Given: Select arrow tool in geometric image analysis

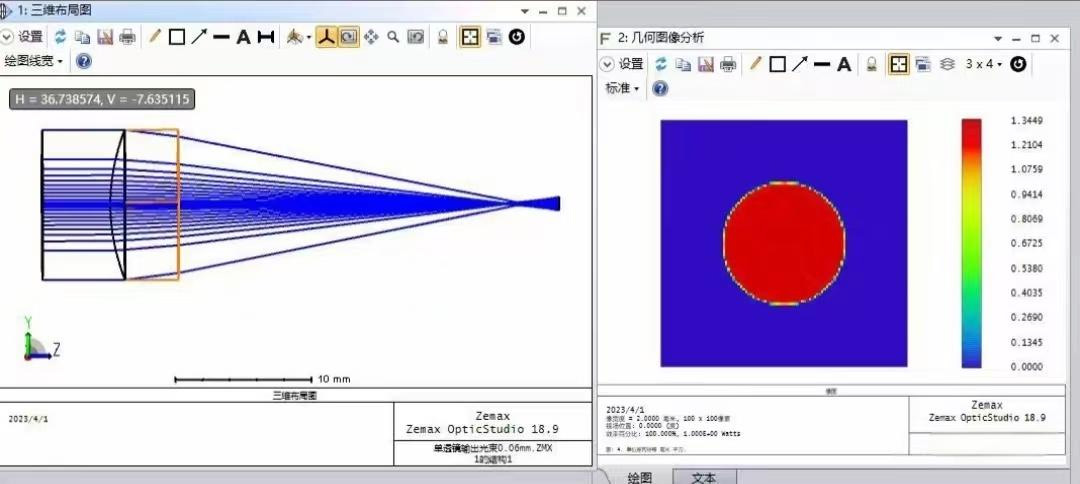Looking at the screenshot, I should [800, 64].
